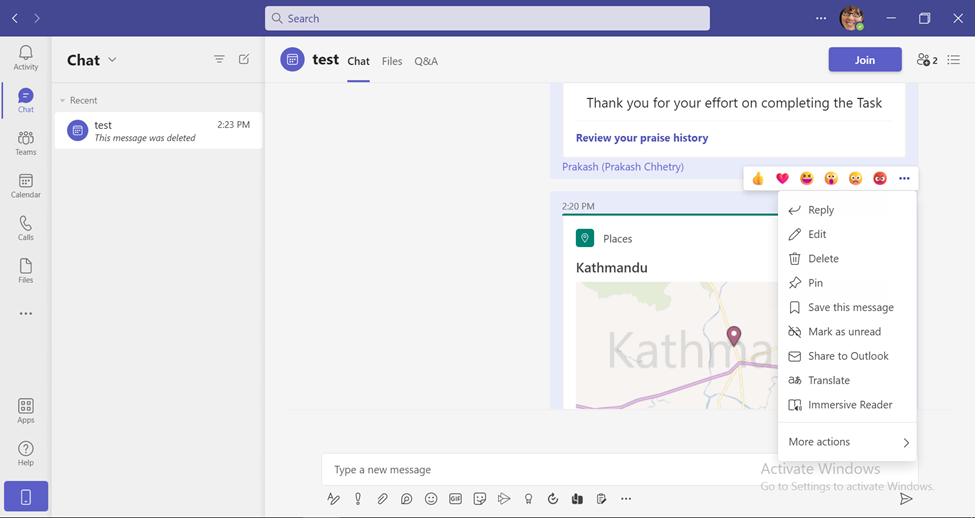The height and width of the screenshot is (518, 975).
Task: React with laughing emoji
Action: pyautogui.click(x=806, y=179)
